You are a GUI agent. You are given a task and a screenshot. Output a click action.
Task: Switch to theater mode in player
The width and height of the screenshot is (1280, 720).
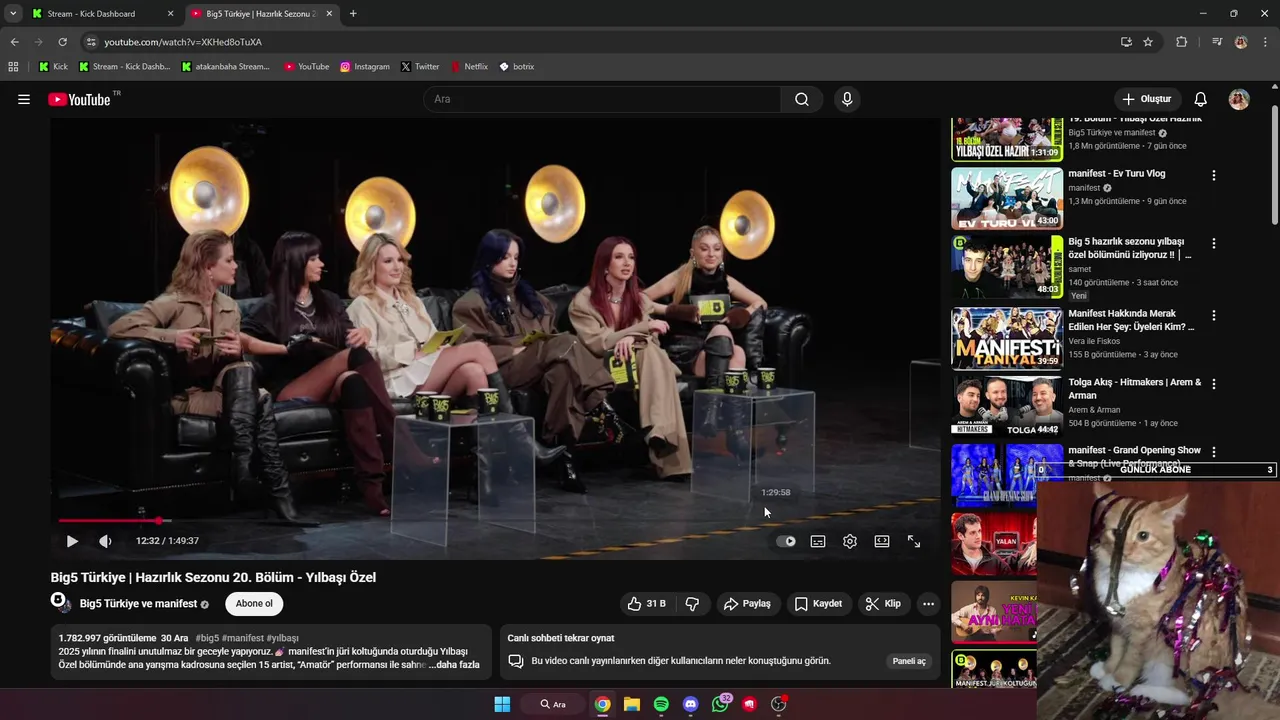tap(882, 541)
